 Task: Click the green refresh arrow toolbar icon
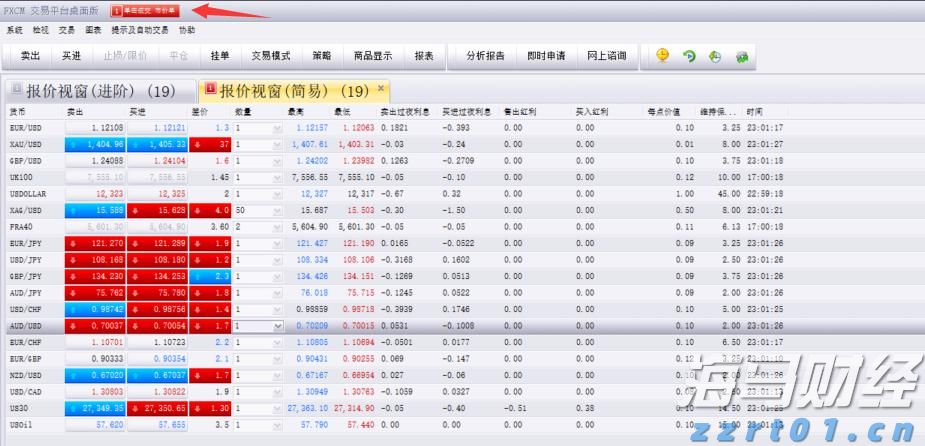pyautogui.click(x=689, y=56)
